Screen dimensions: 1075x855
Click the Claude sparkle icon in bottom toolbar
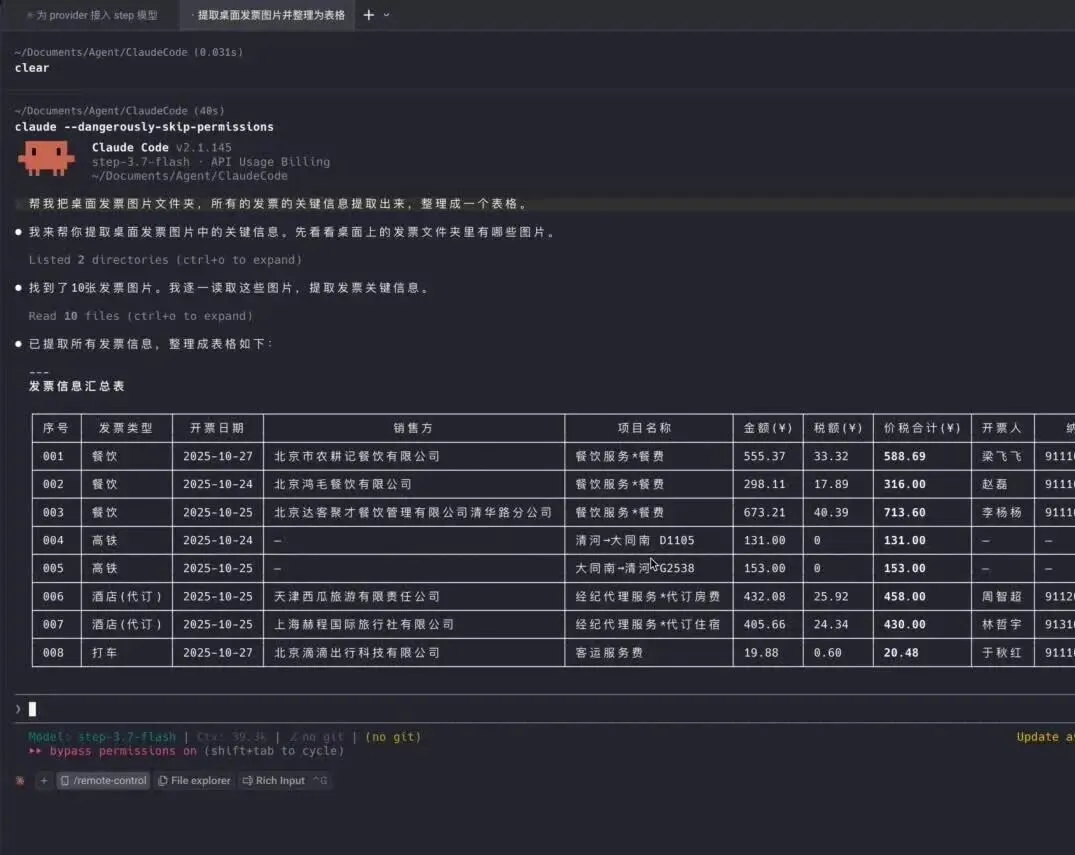[20, 780]
